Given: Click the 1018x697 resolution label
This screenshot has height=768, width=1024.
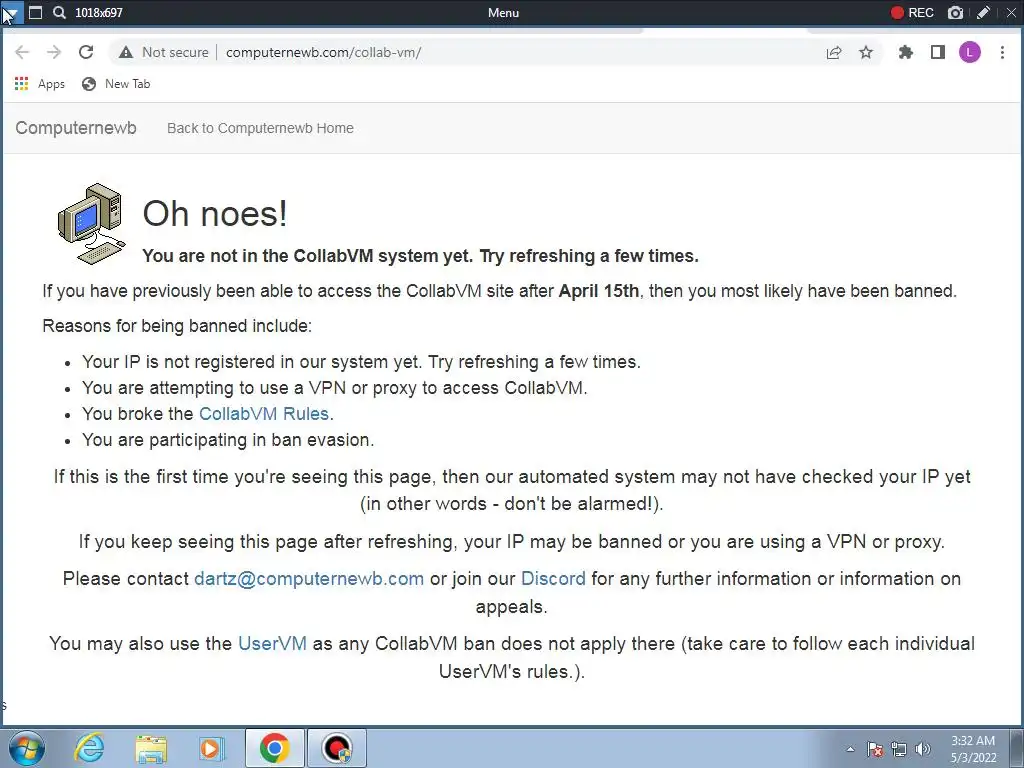Looking at the screenshot, I should click(99, 12).
